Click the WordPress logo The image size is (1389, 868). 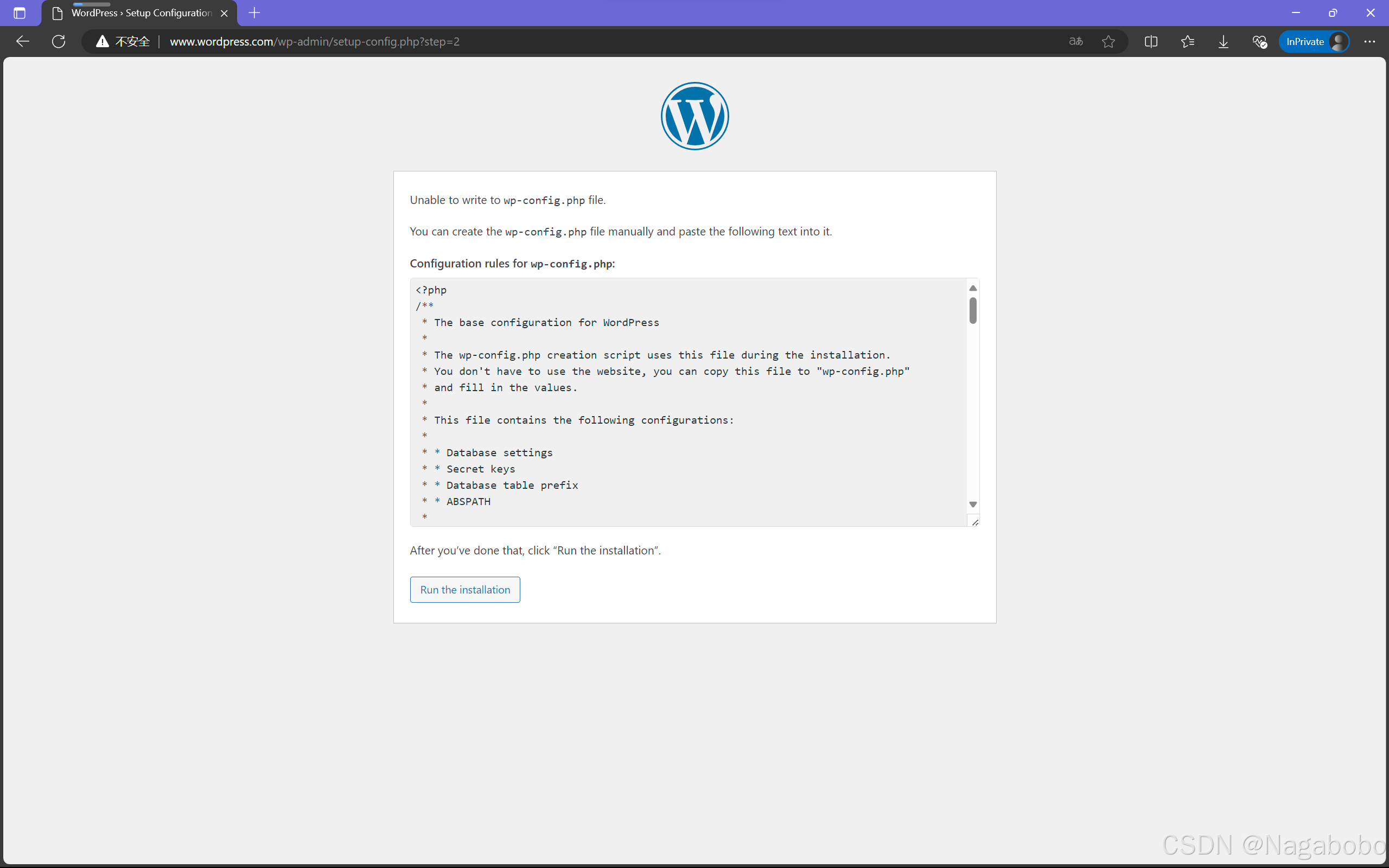pos(694,116)
